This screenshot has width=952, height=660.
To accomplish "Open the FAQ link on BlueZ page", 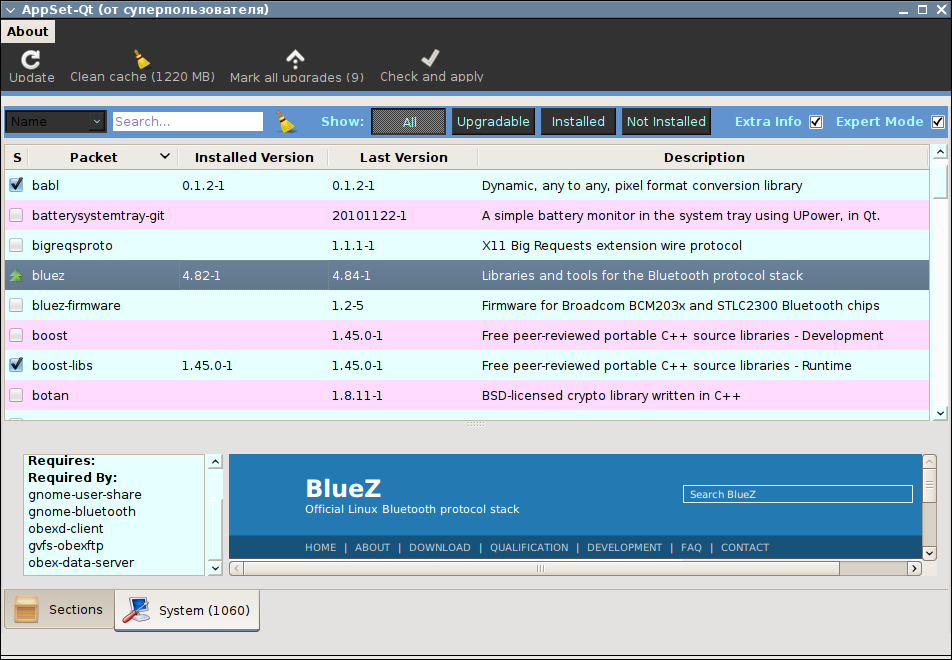I will pos(691,547).
